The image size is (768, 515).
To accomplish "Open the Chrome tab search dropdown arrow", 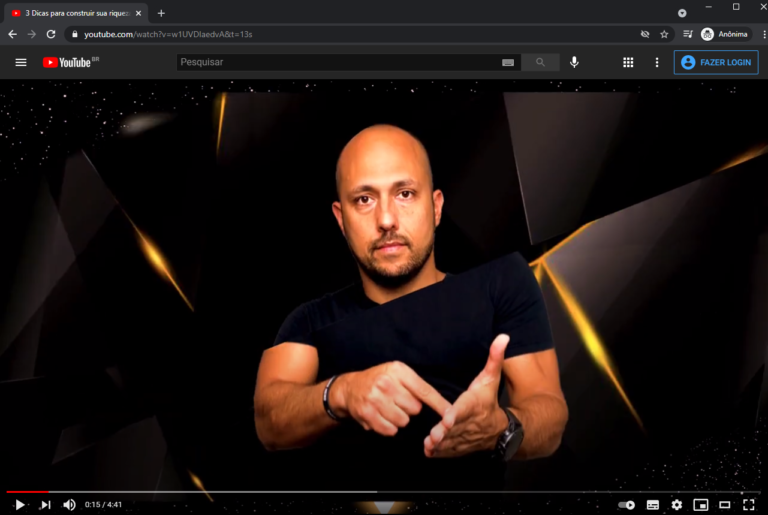I will click(x=682, y=13).
